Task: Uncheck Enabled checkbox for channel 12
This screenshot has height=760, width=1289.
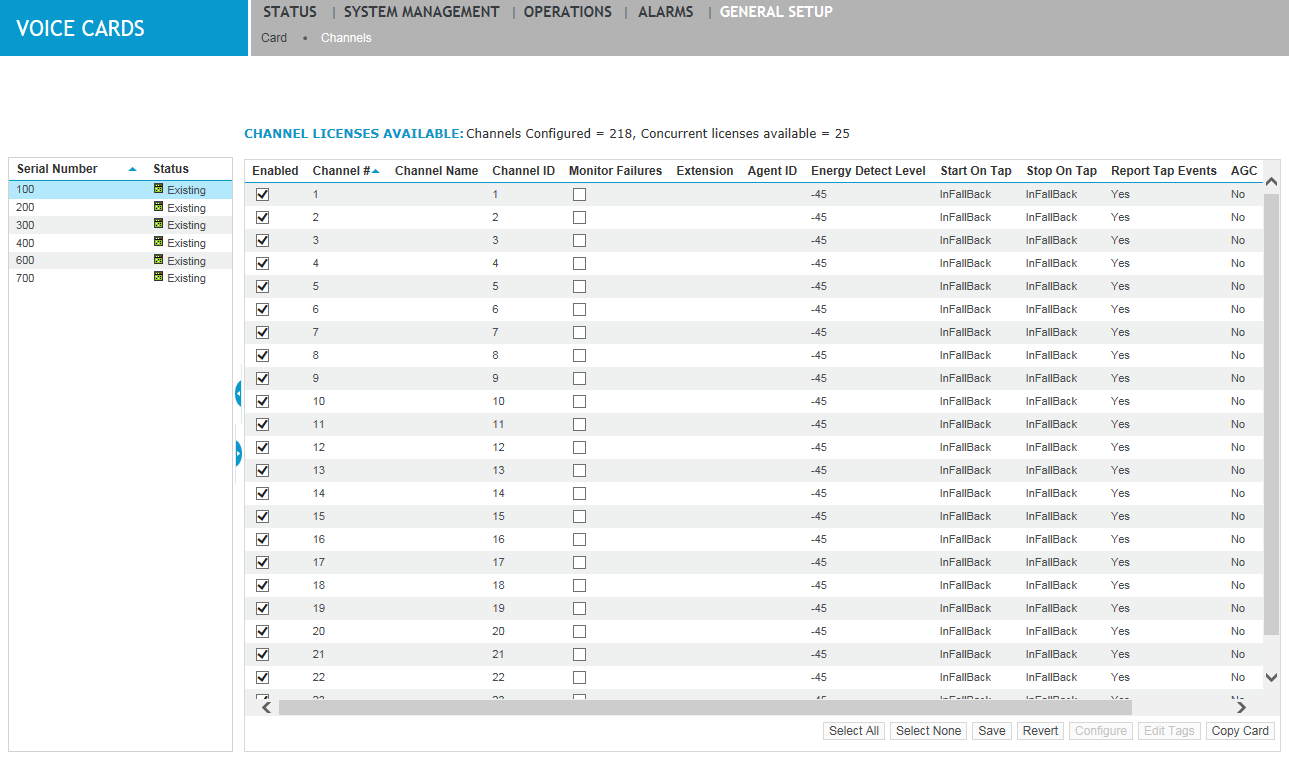Action: (x=263, y=448)
